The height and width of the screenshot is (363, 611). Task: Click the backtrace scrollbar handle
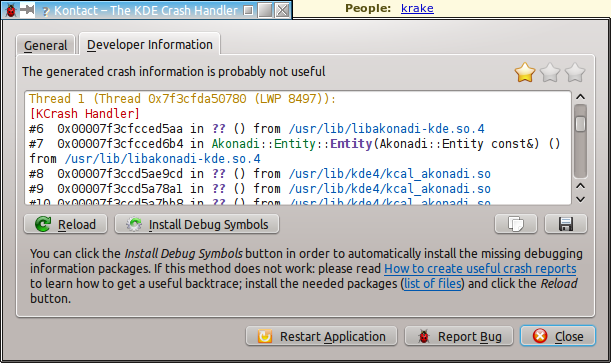[580, 124]
